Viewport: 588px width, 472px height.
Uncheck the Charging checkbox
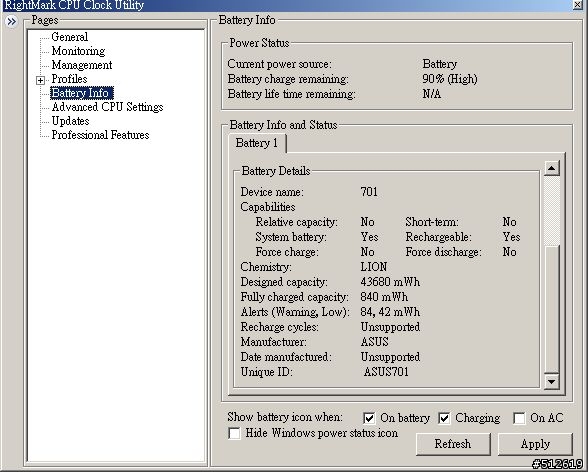pos(444,418)
